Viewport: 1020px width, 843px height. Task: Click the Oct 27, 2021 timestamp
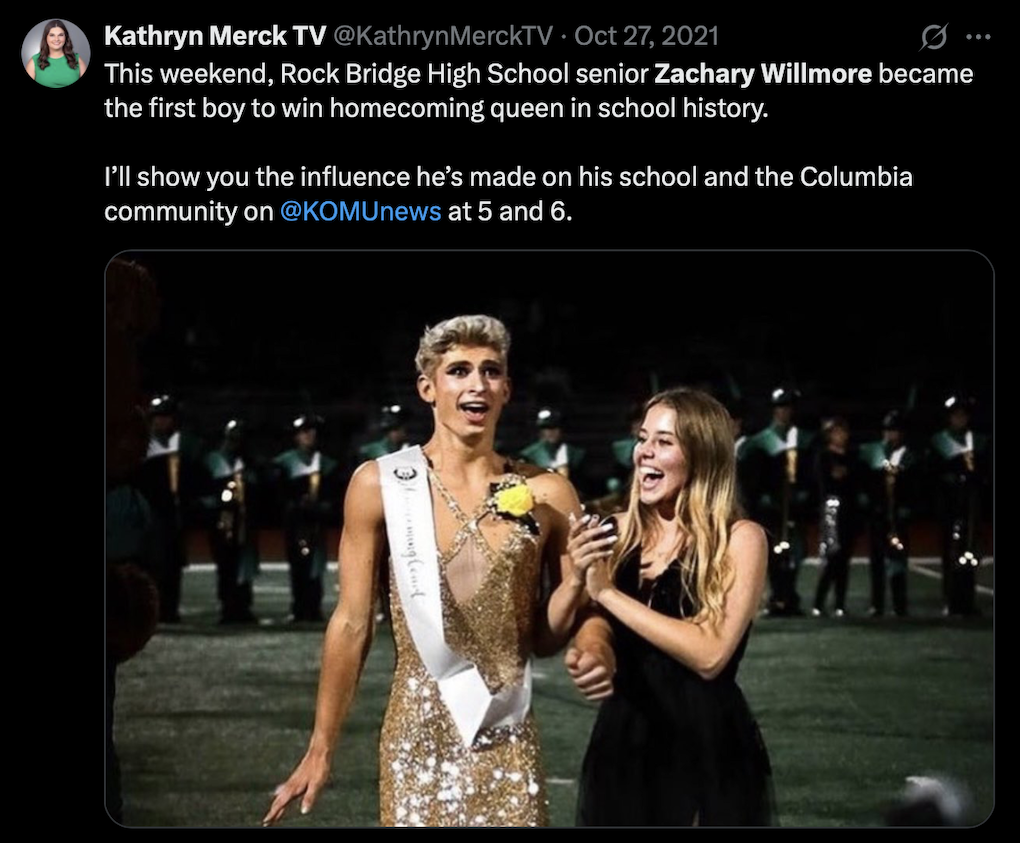click(x=646, y=37)
